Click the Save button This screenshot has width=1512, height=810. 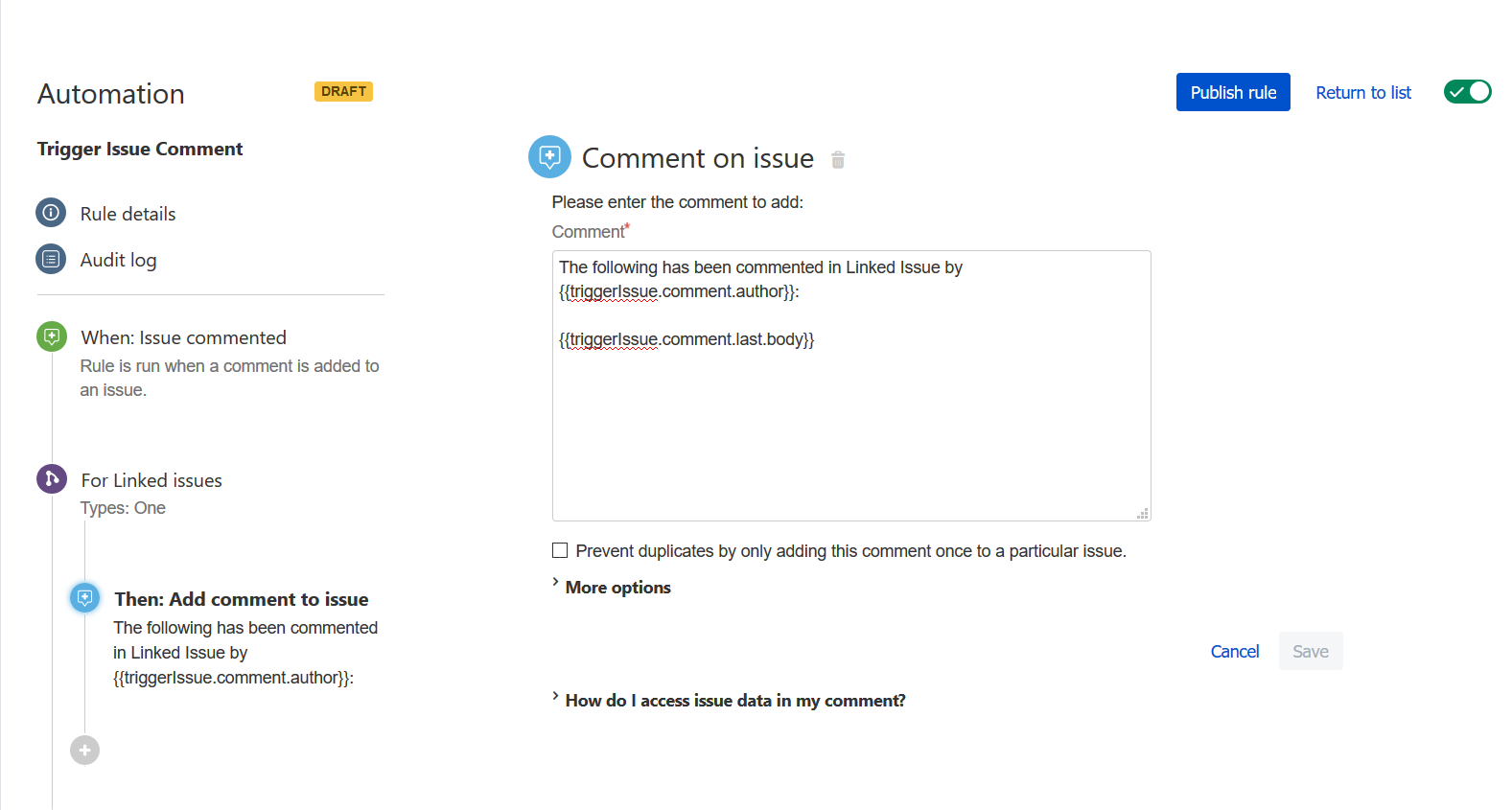coord(1311,651)
